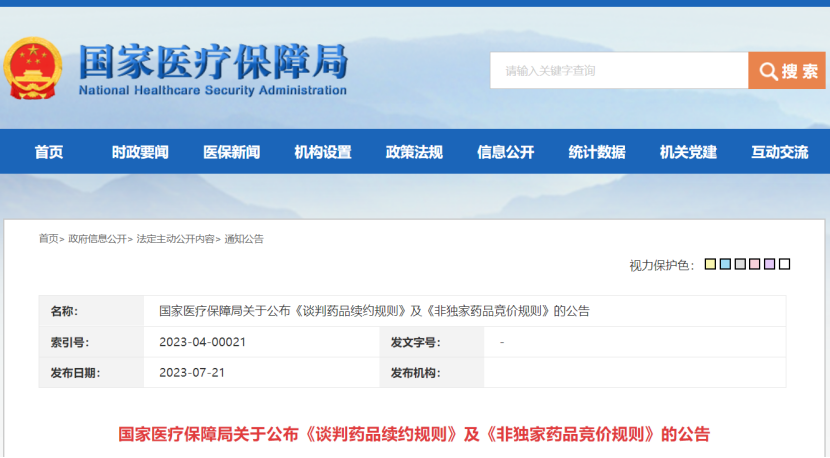
Task: Click 政府信息公开 breadcrumb link
Action: (97, 239)
